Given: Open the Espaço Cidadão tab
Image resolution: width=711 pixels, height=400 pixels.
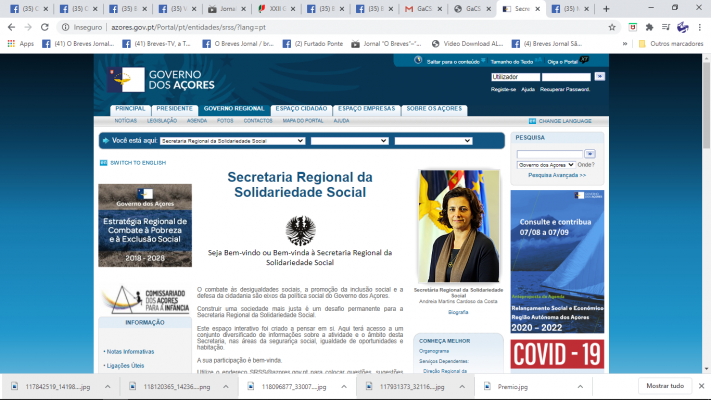Looking at the screenshot, I should [302, 108].
